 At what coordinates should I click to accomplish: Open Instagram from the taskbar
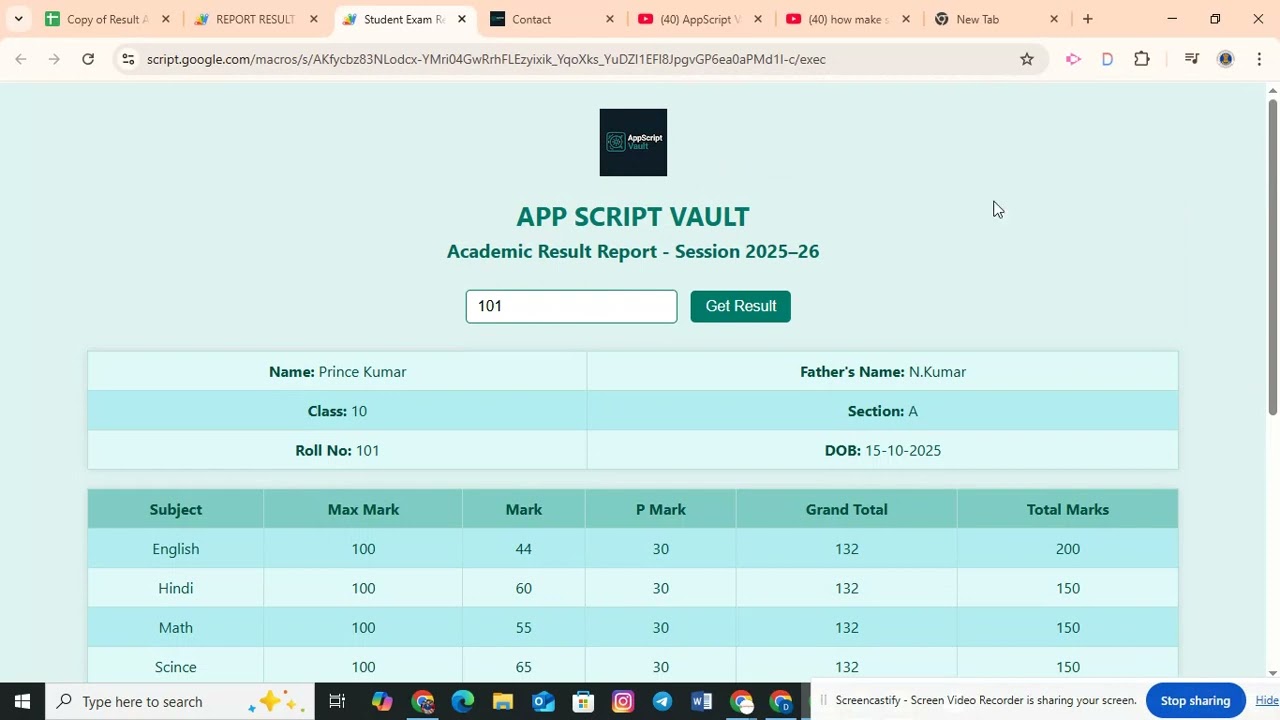(x=622, y=701)
